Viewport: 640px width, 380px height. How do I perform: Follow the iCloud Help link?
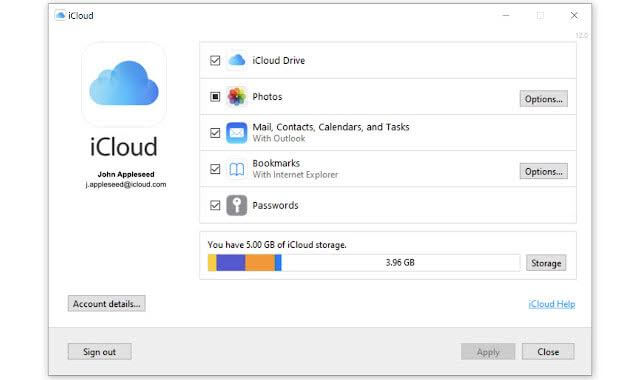[552, 304]
